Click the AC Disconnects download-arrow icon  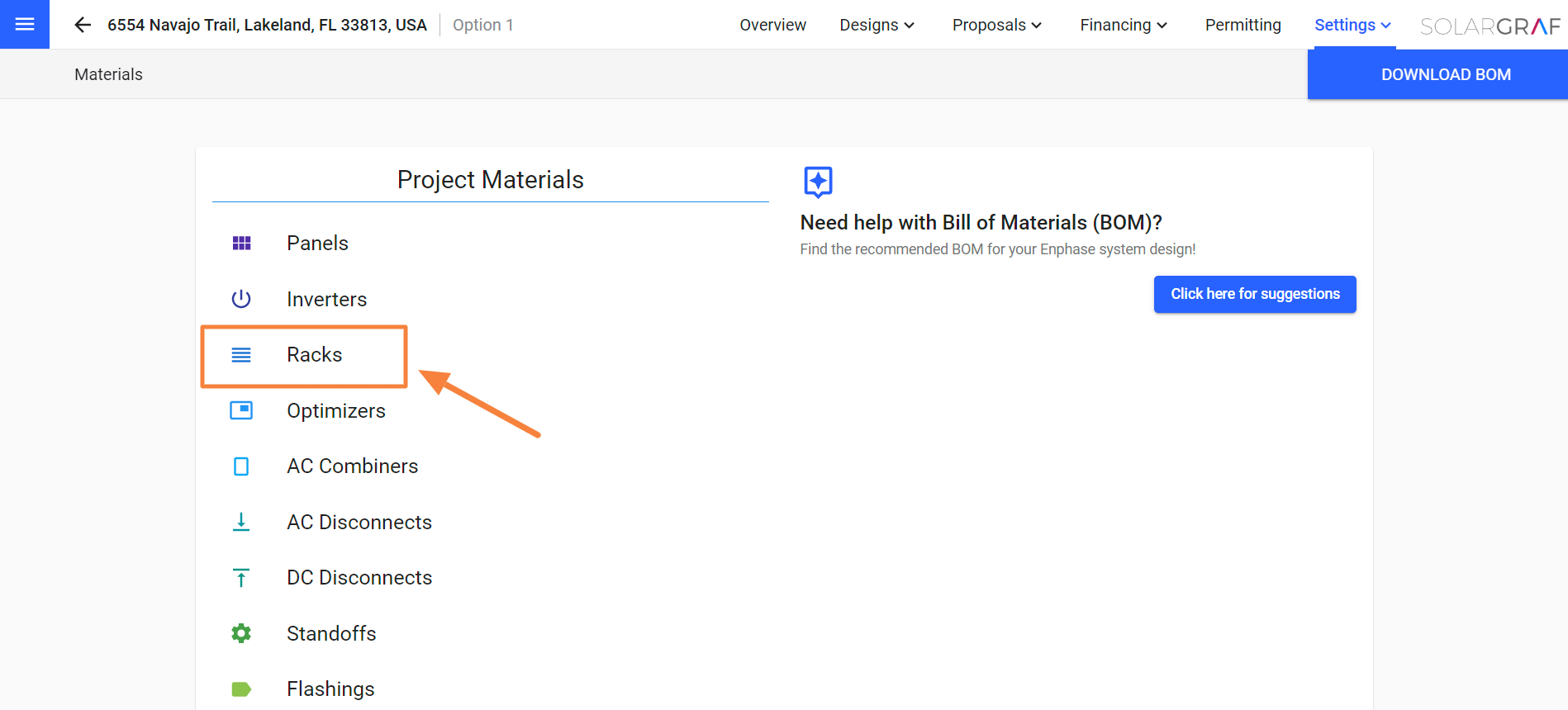click(241, 522)
